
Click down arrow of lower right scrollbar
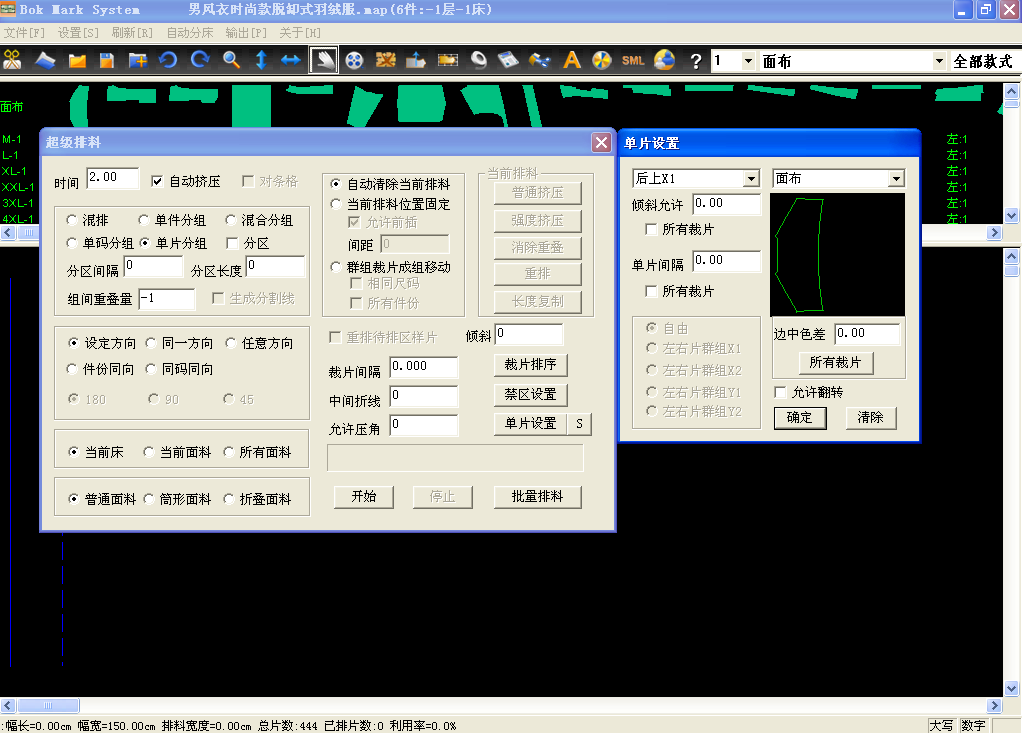point(1012,688)
